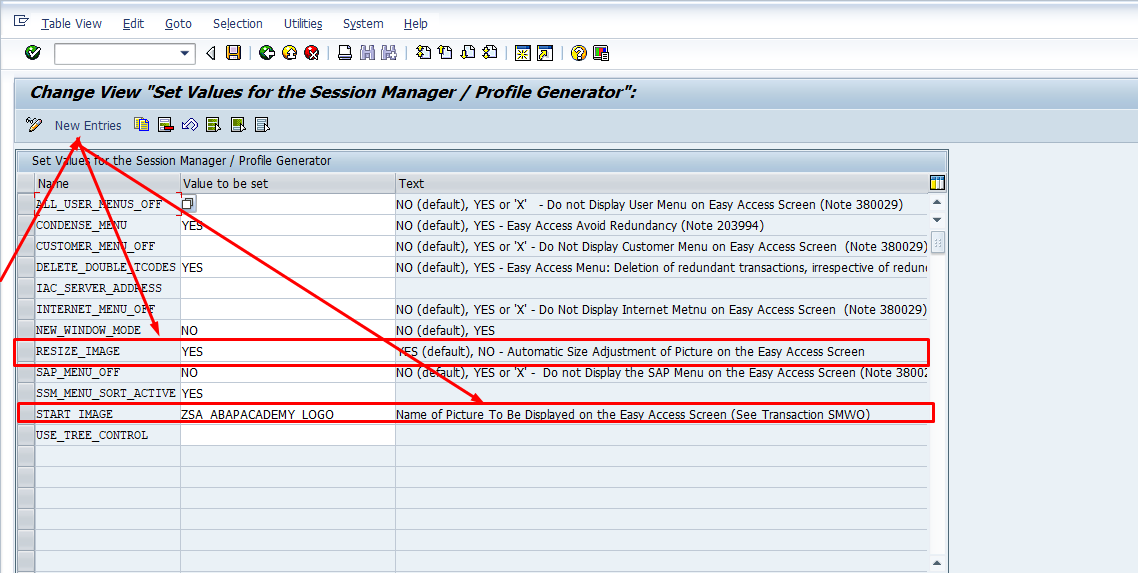Viewport: 1138px width, 573px height.
Task: Cancel with the red X icon
Action: point(312,53)
